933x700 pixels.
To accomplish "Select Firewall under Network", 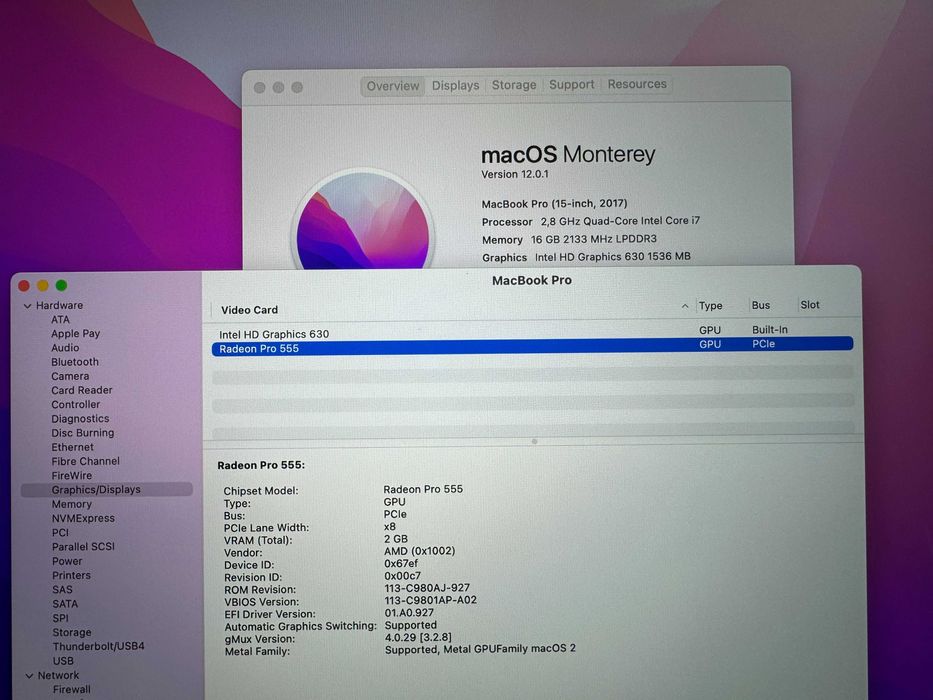I will (72, 689).
